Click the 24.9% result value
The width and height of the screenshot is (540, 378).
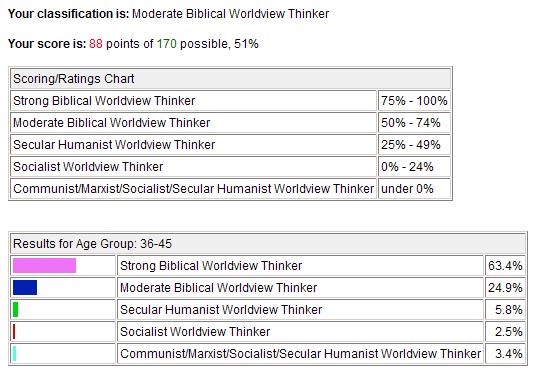coord(505,287)
